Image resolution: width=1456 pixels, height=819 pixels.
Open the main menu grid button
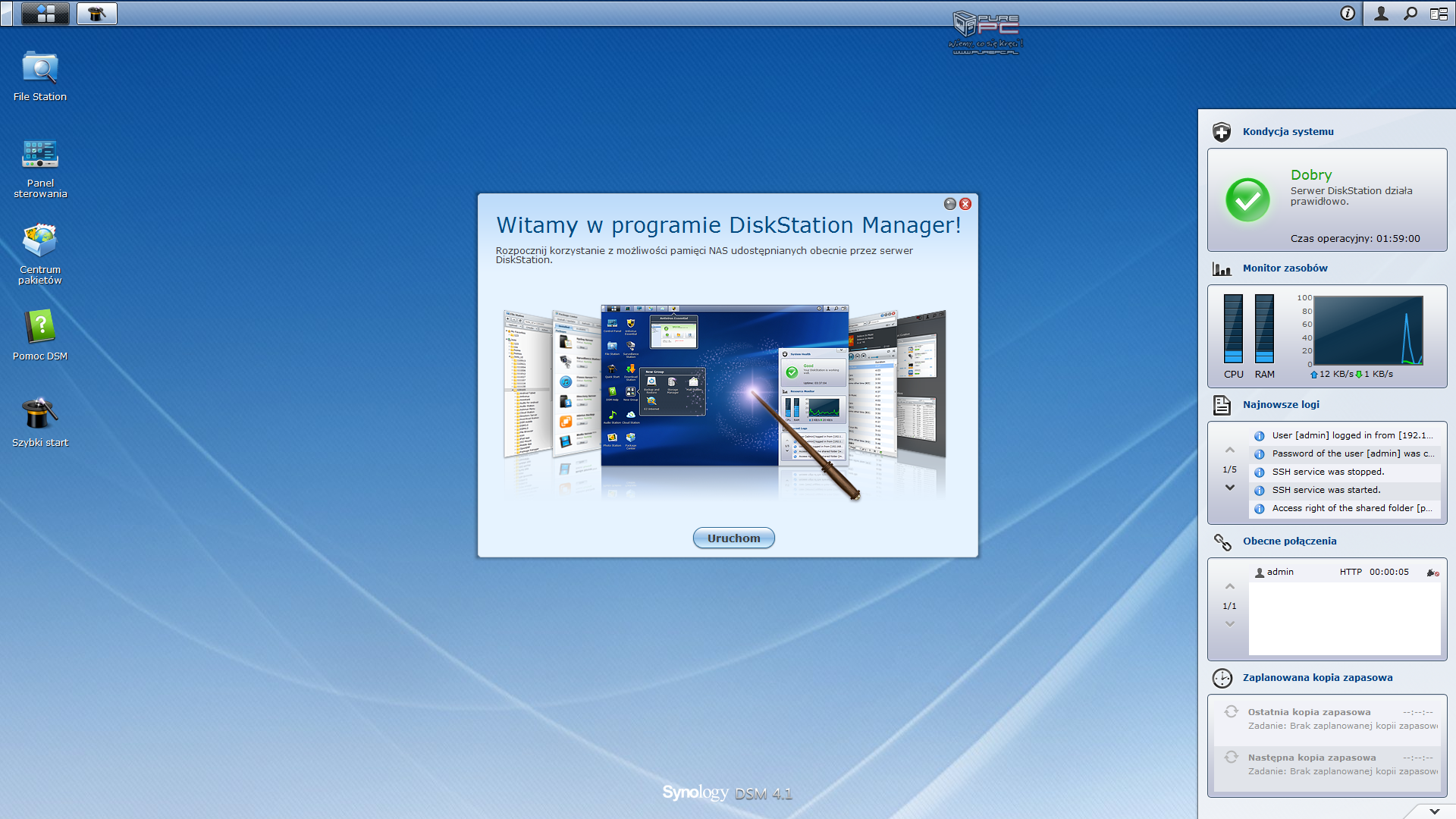point(45,13)
